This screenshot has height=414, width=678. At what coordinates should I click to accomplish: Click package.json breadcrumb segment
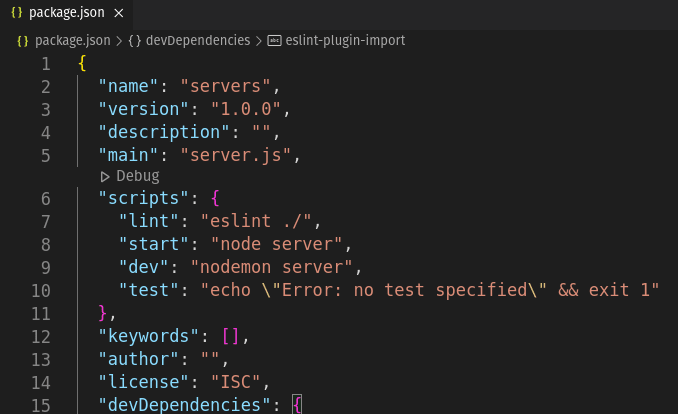tap(73, 41)
